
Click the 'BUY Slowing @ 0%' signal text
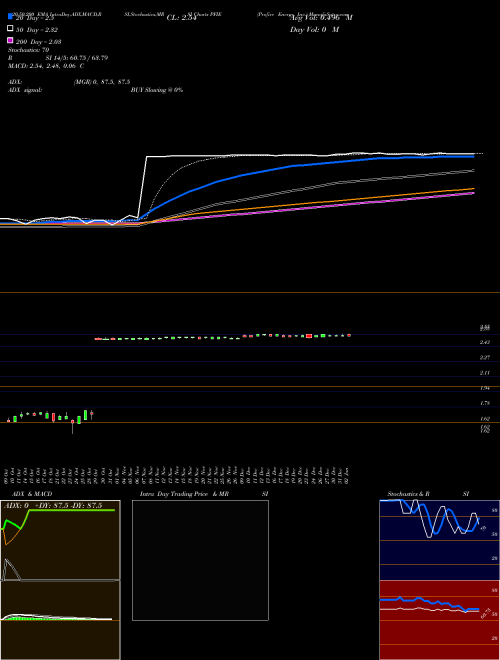(x=157, y=90)
